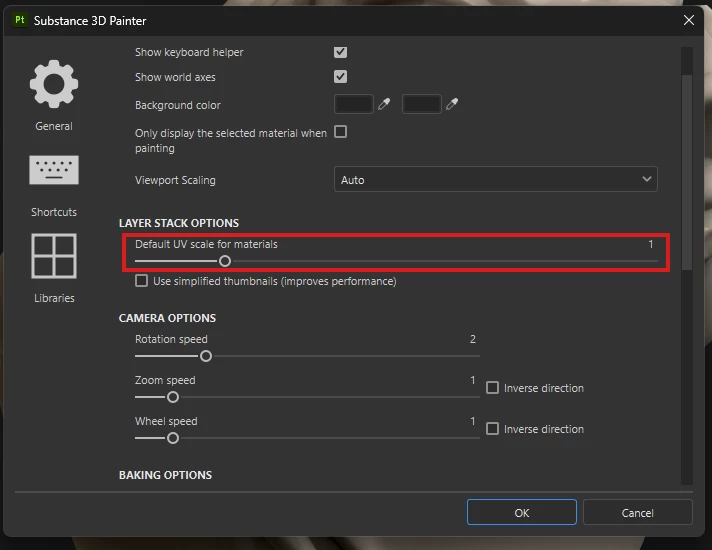Pick first background color with eyedropper

coord(384,104)
